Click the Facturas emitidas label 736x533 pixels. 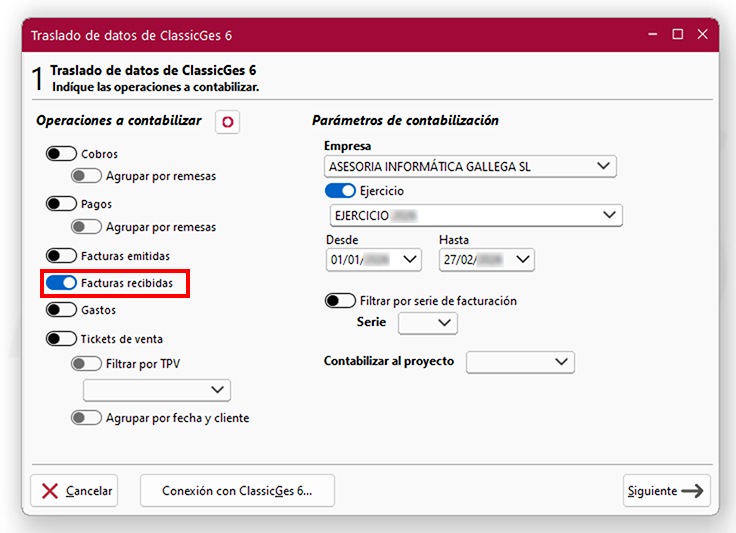point(125,256)
